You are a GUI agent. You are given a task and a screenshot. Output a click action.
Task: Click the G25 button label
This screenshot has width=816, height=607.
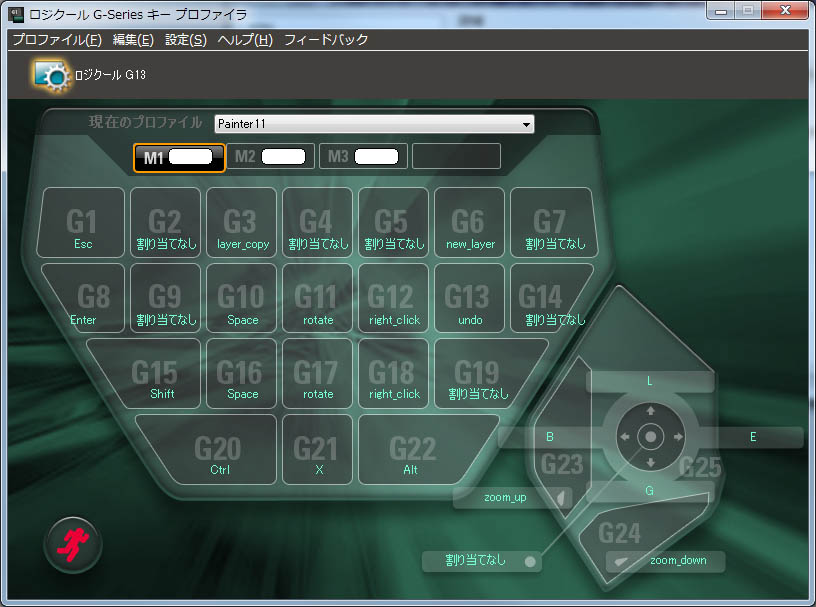(700, 467)
